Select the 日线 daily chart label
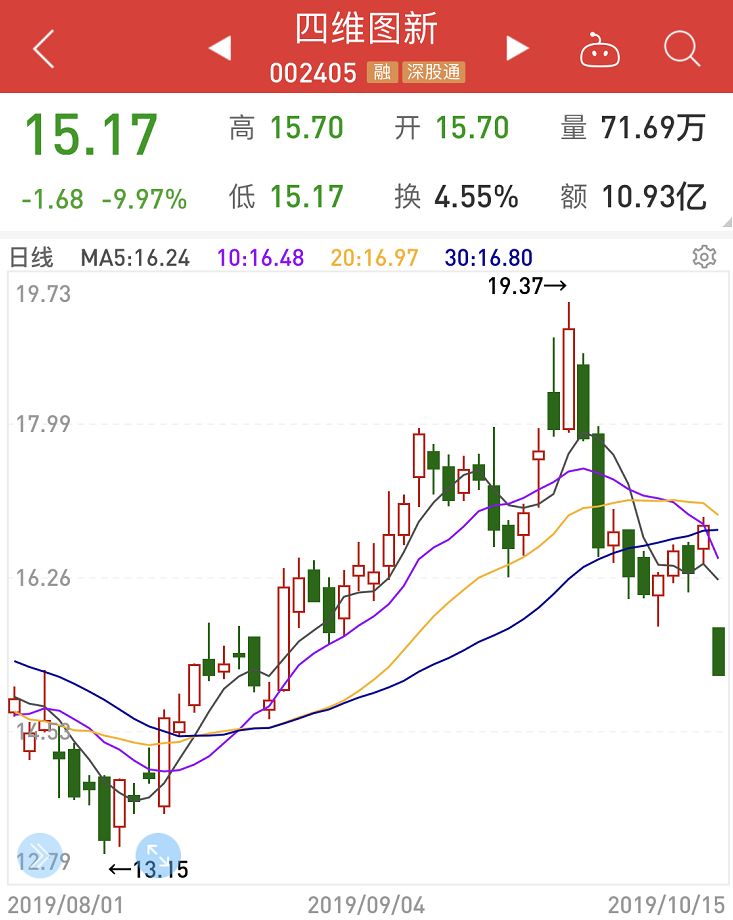Image resolution: width=733 pixels, height=920 pixels. (x=32, y=258)
